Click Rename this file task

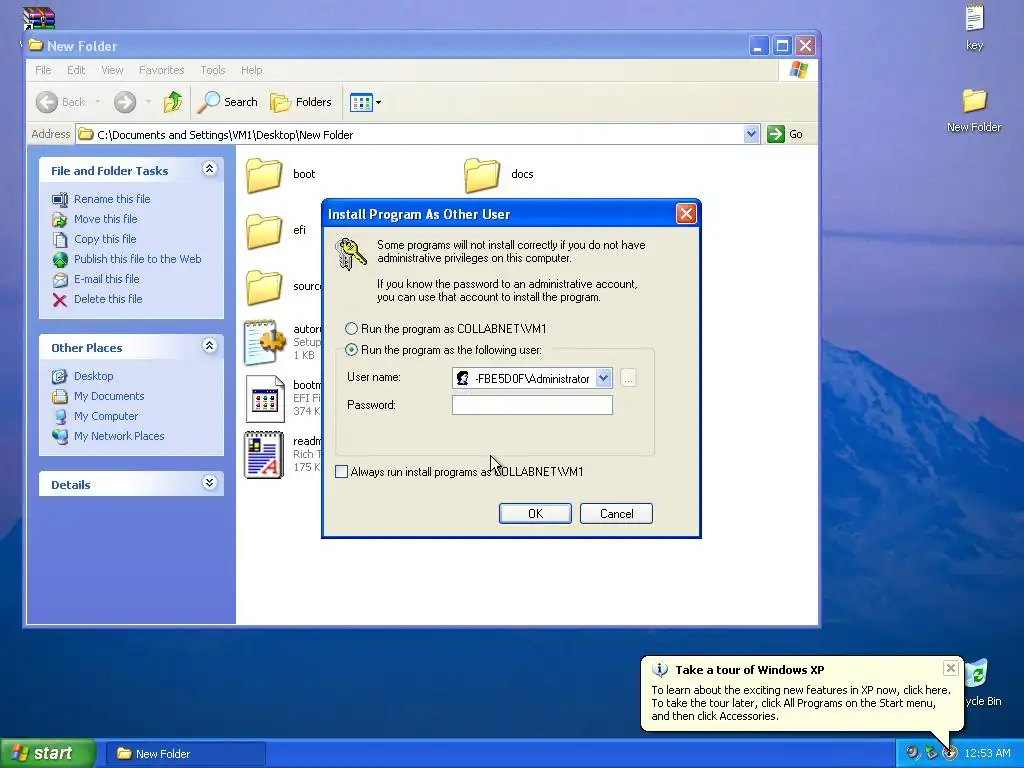(x=112, y=199)
